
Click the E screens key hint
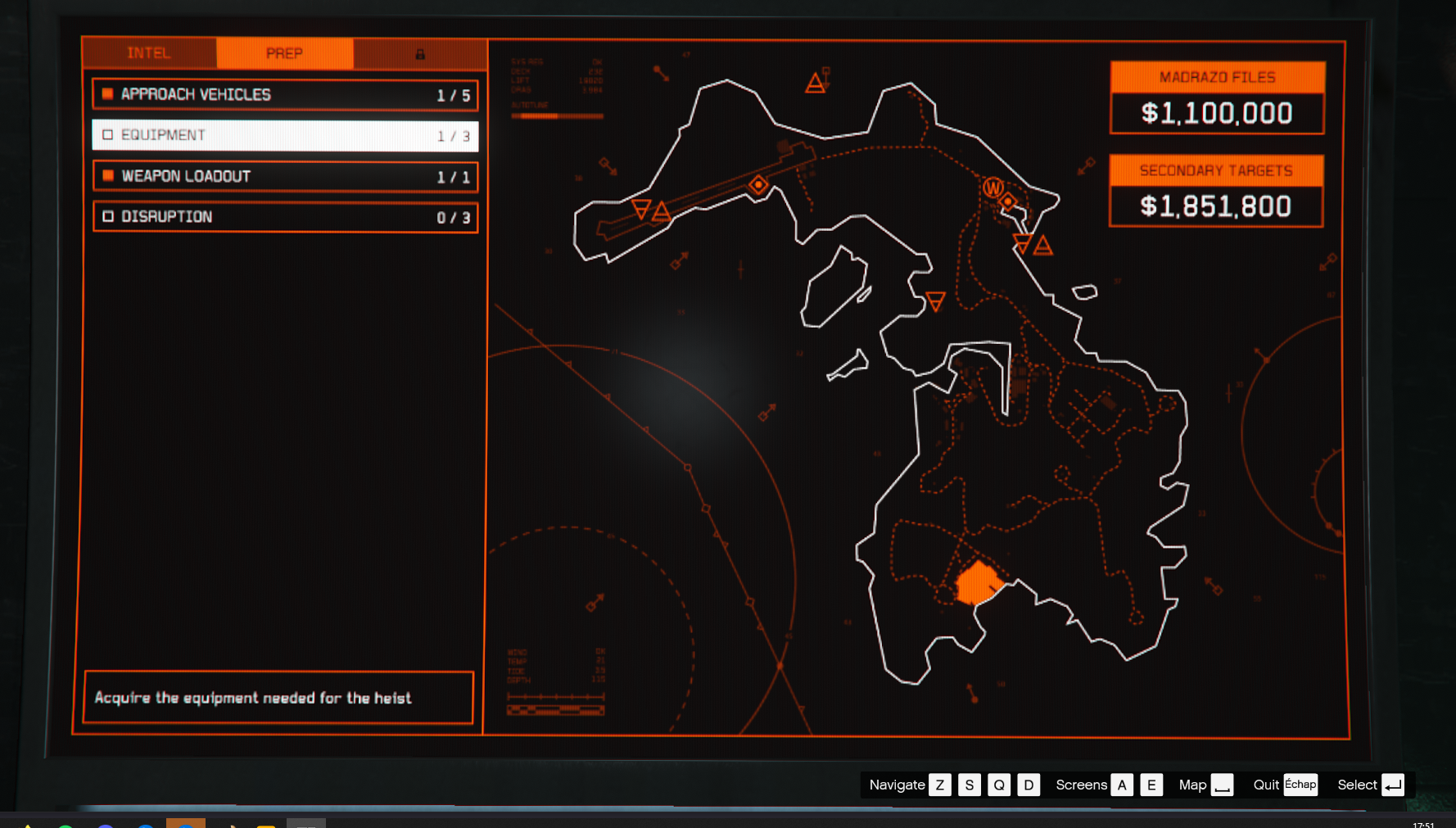[1151, 785]
